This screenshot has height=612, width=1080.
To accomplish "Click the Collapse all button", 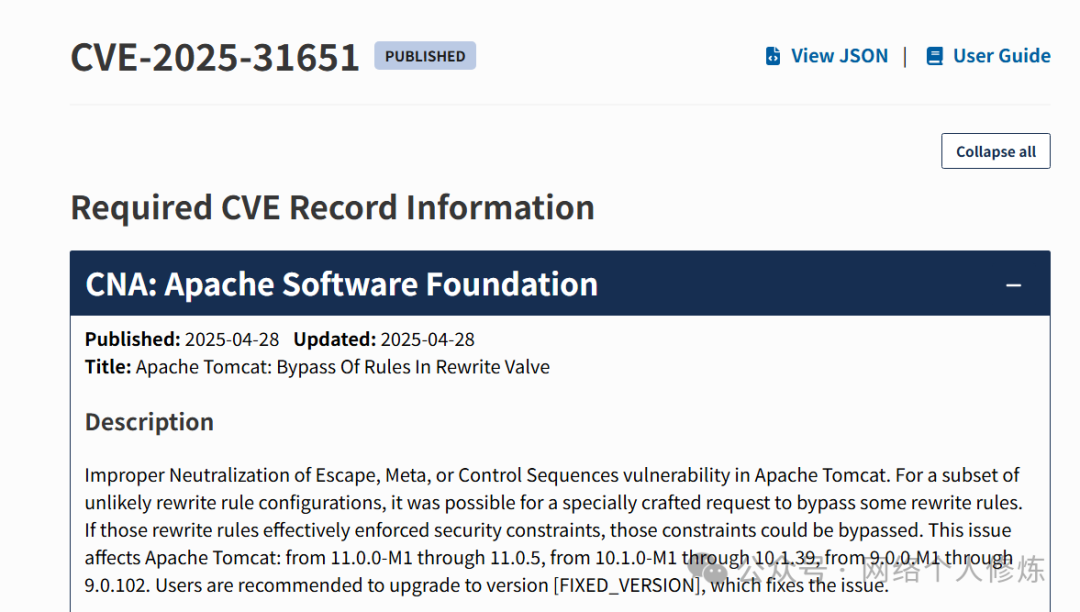I will [x=995, y=151].
